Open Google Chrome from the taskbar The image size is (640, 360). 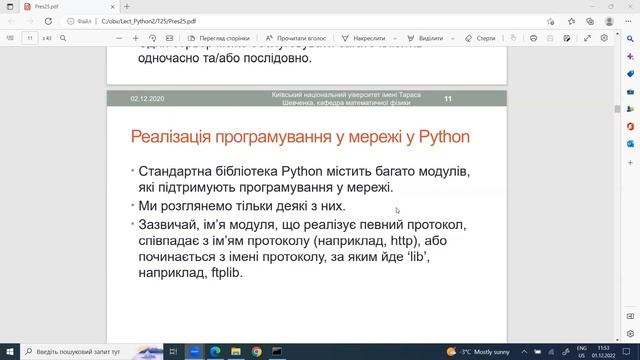pyautogui.click(x=257, y=351)
